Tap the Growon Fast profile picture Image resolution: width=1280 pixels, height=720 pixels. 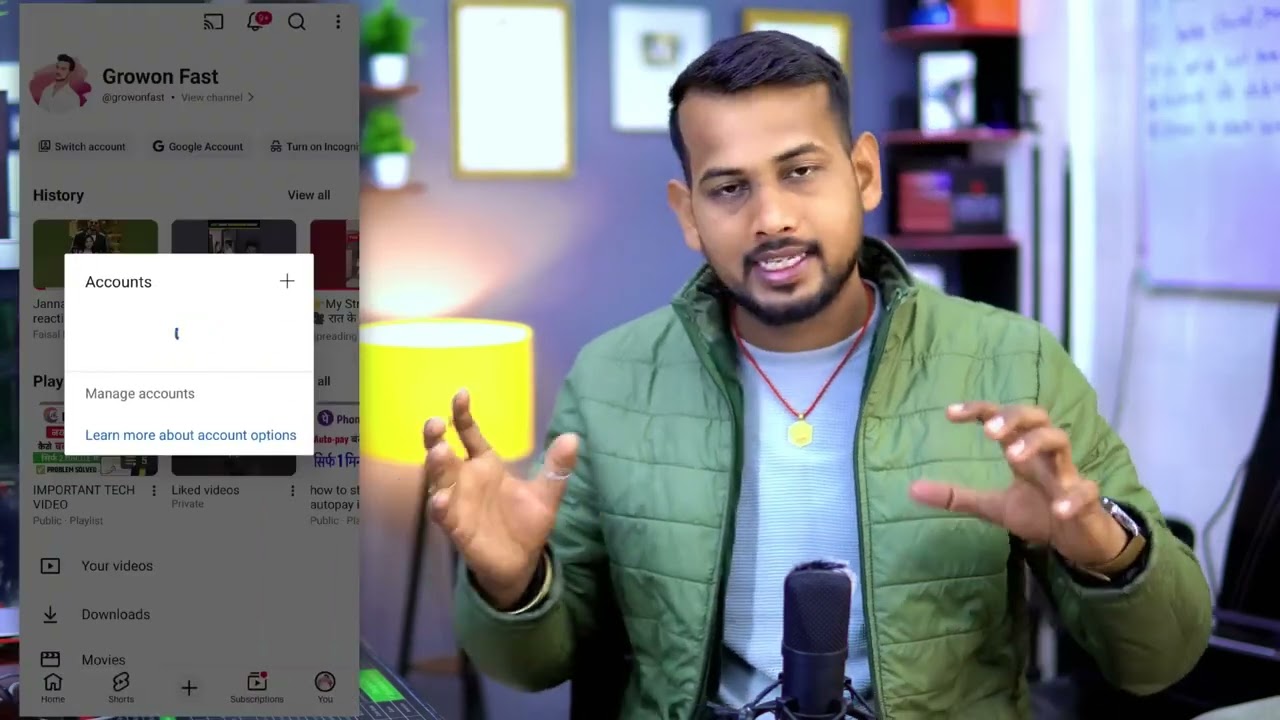(x=62, y=82)
